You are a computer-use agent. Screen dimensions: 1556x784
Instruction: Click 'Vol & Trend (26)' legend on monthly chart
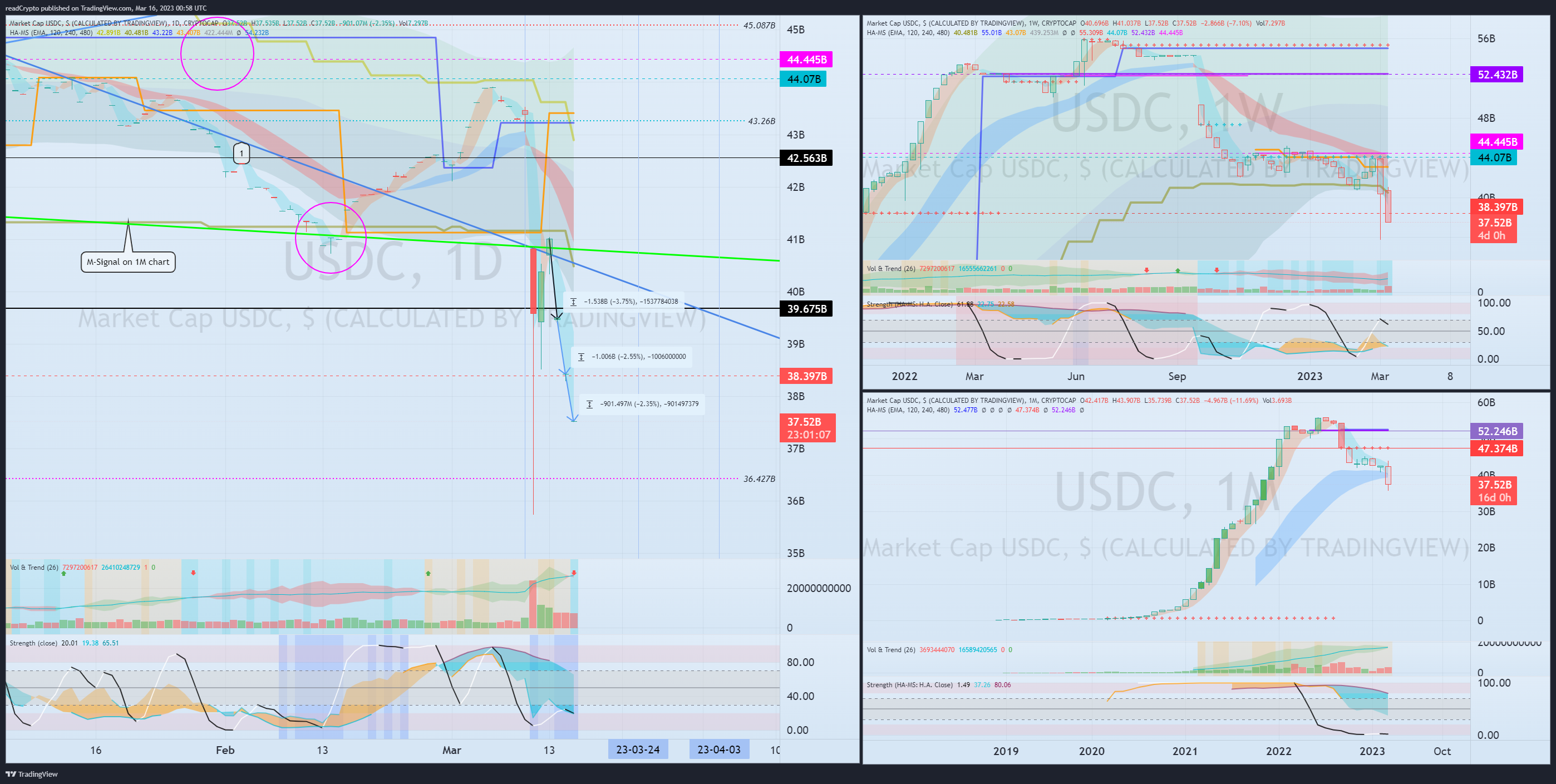(x=891, y=650)
